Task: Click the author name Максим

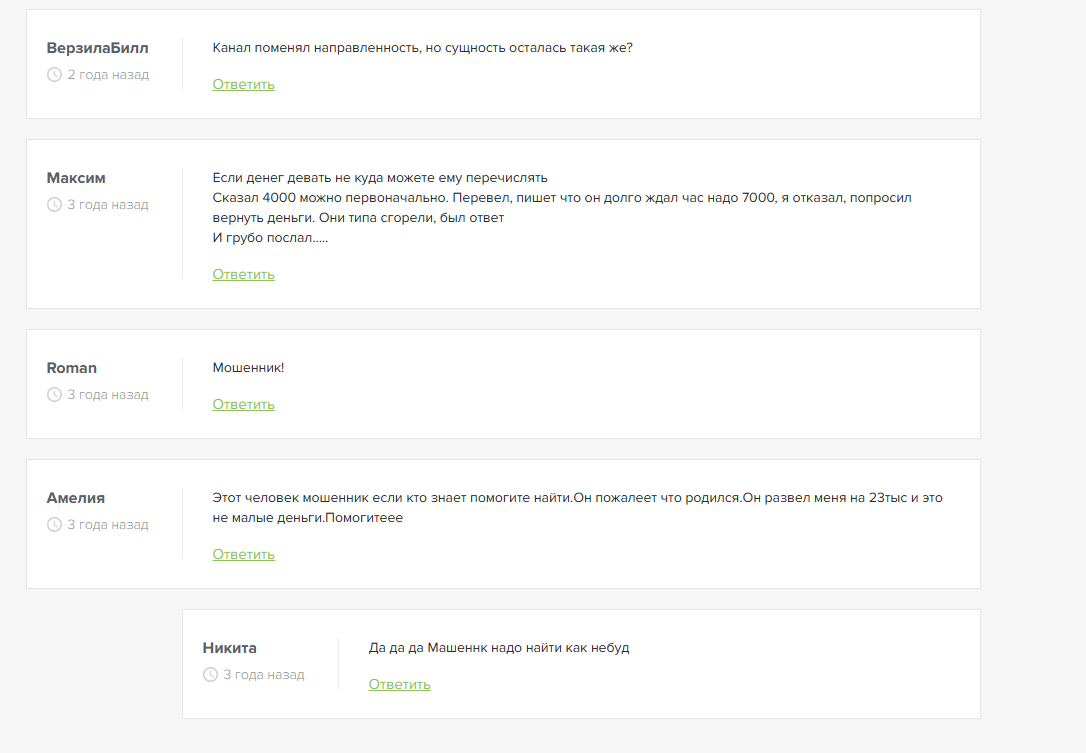Action: point(76,178)
